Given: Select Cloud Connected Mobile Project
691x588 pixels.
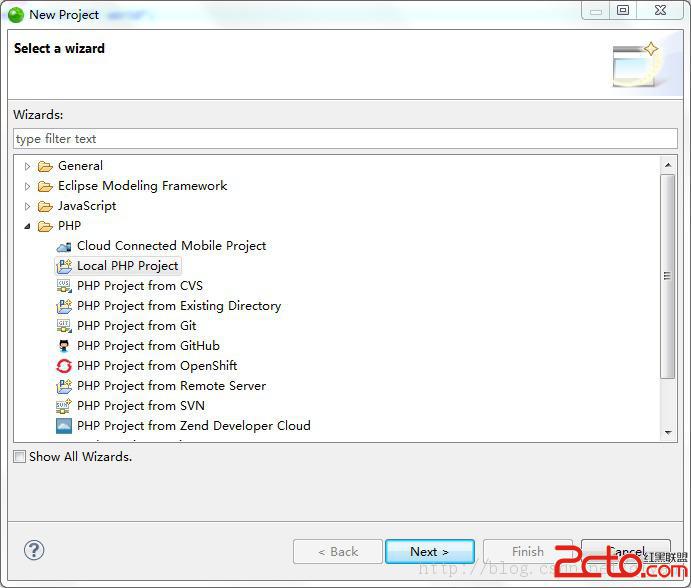Looking at the screenshot, I should pos(171,246).
